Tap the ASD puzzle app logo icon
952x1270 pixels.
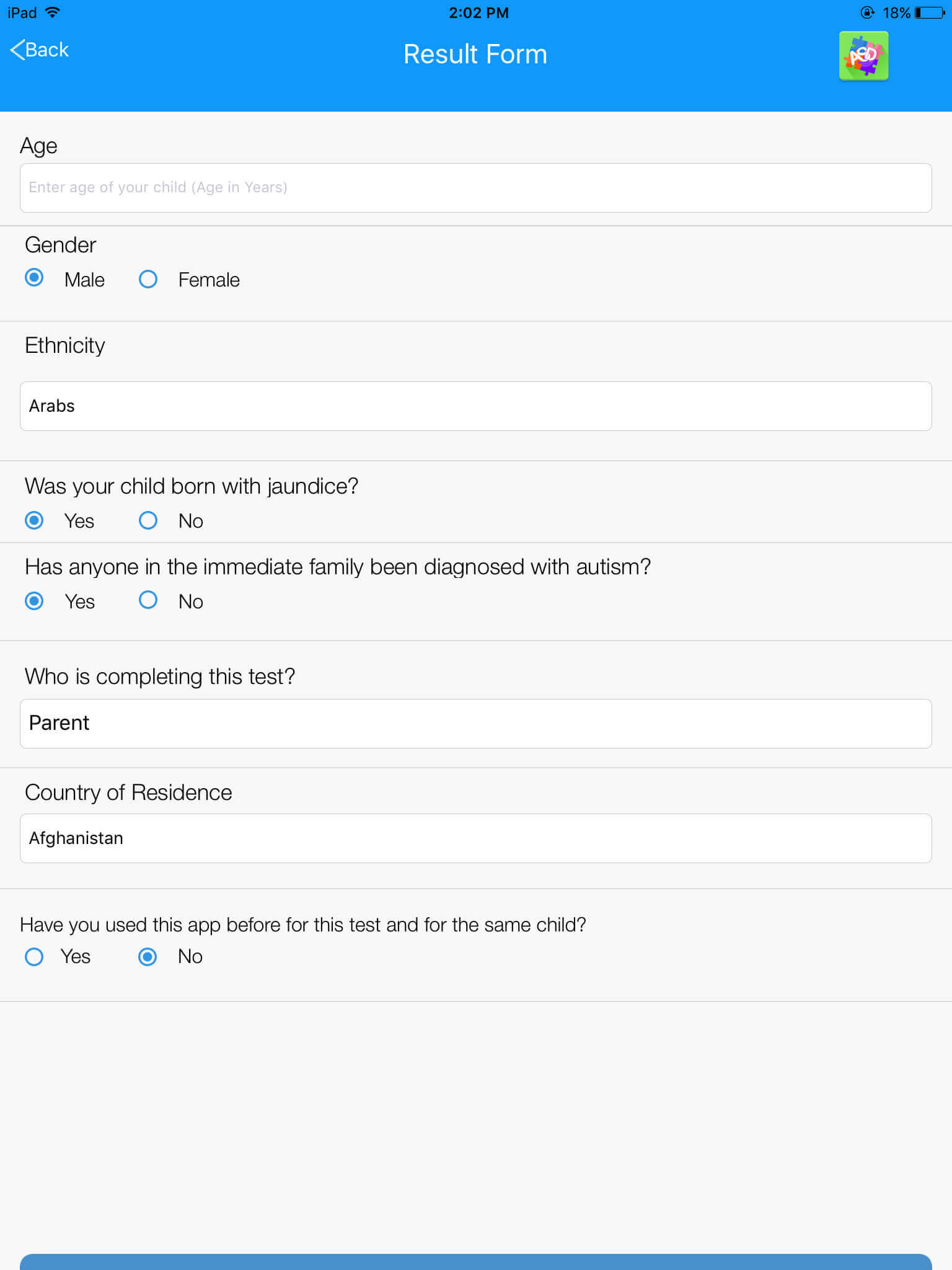click(863, 56)
